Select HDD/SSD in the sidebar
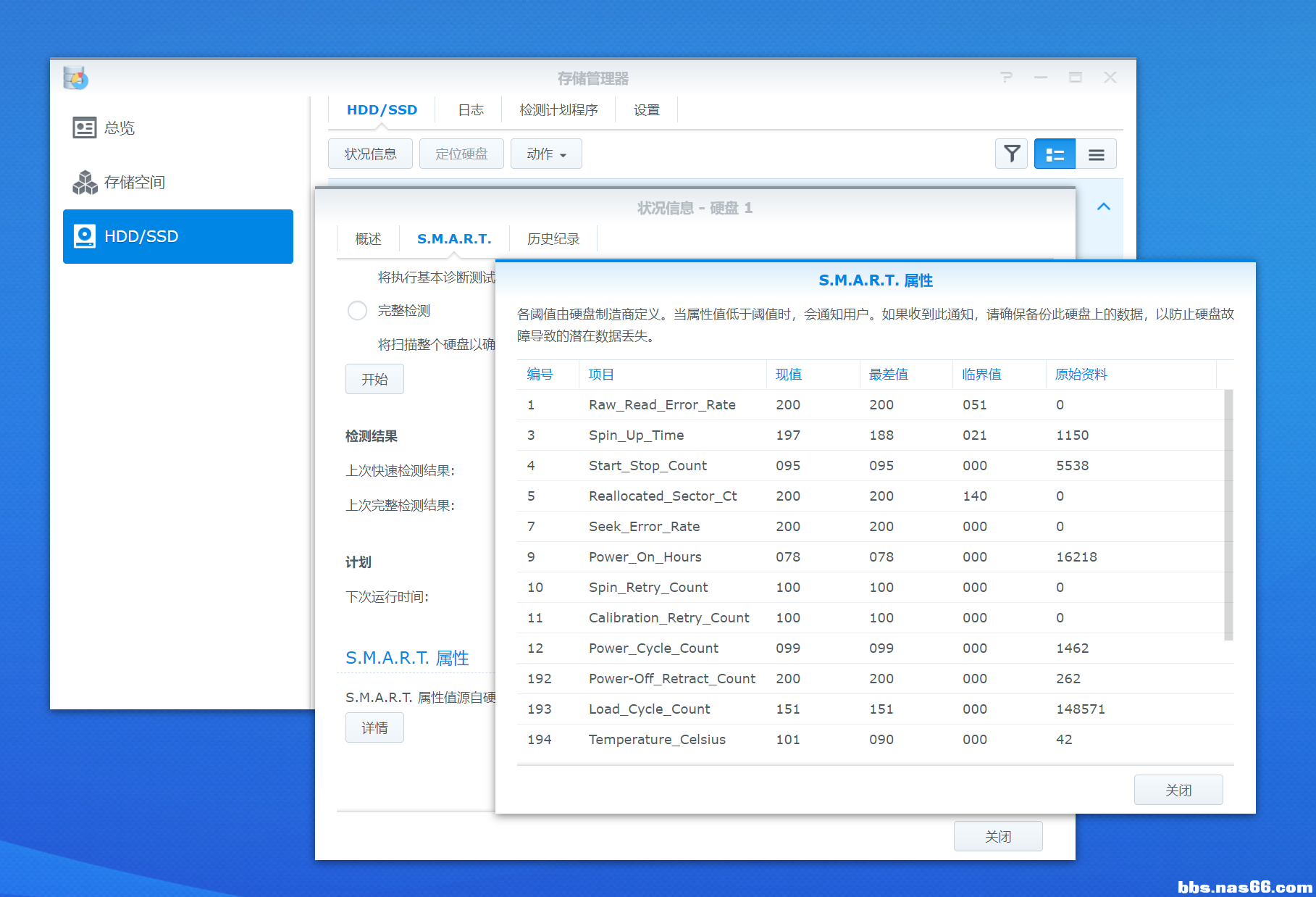The image size is (1316, 897). 178,236
